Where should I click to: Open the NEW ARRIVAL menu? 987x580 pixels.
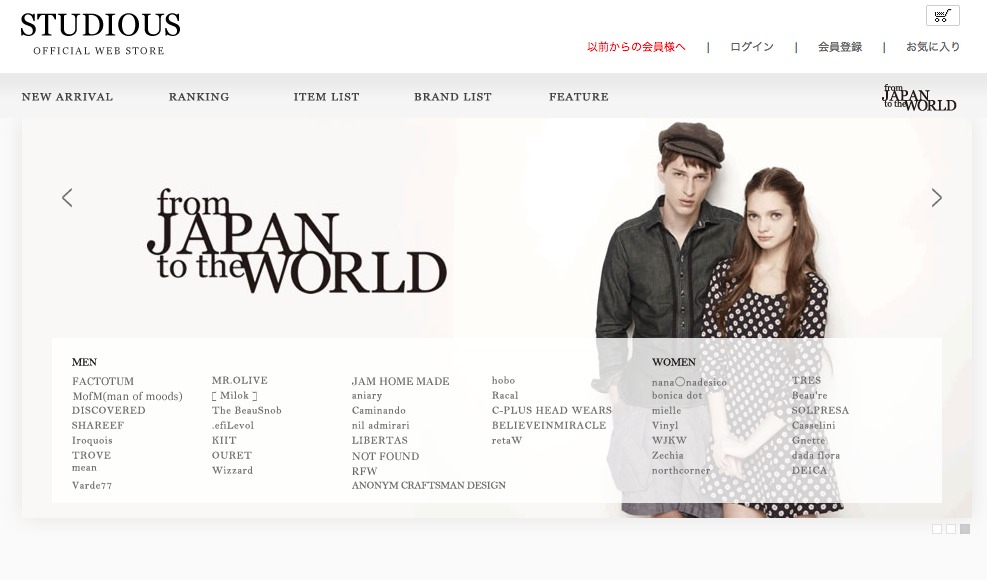pyautogui.click(x=67, y=97)
